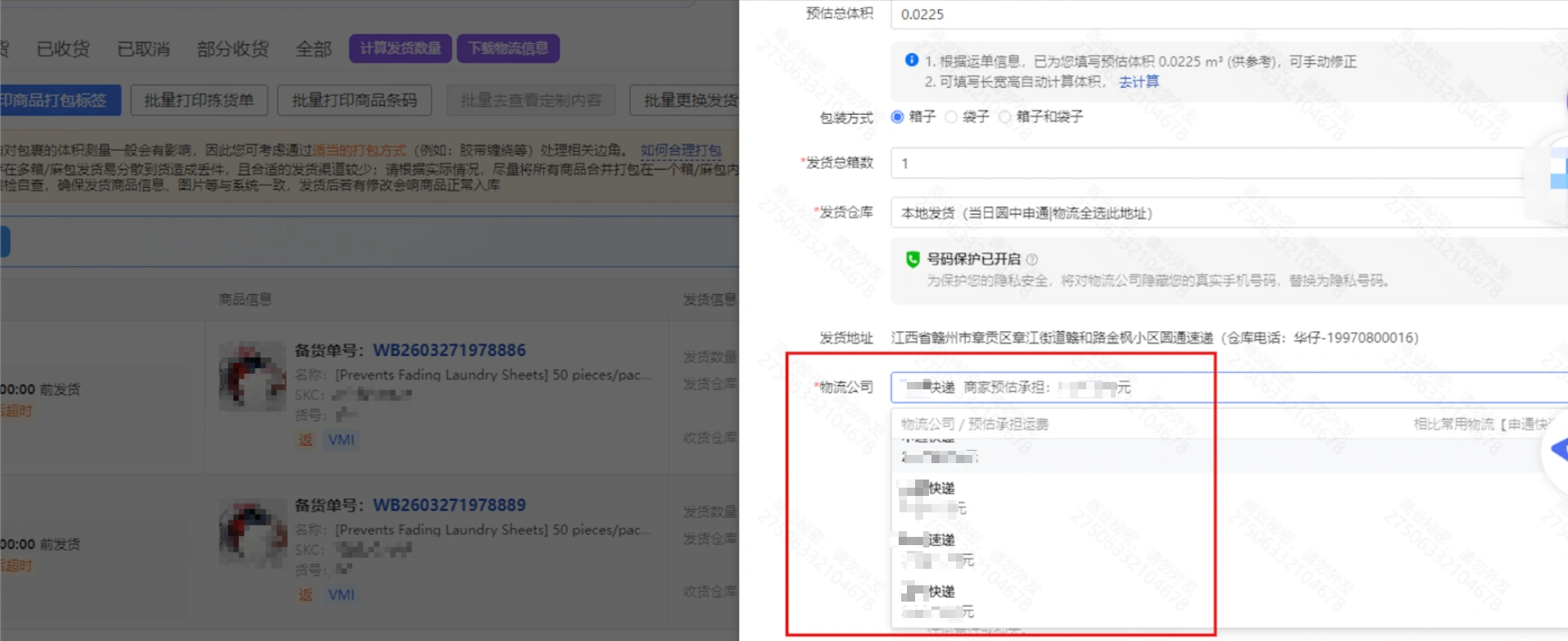The width and height of the screenshot is (1568, 641).
Task: Click the green 号码保护 shield icon
Action: tap(913, 259)
